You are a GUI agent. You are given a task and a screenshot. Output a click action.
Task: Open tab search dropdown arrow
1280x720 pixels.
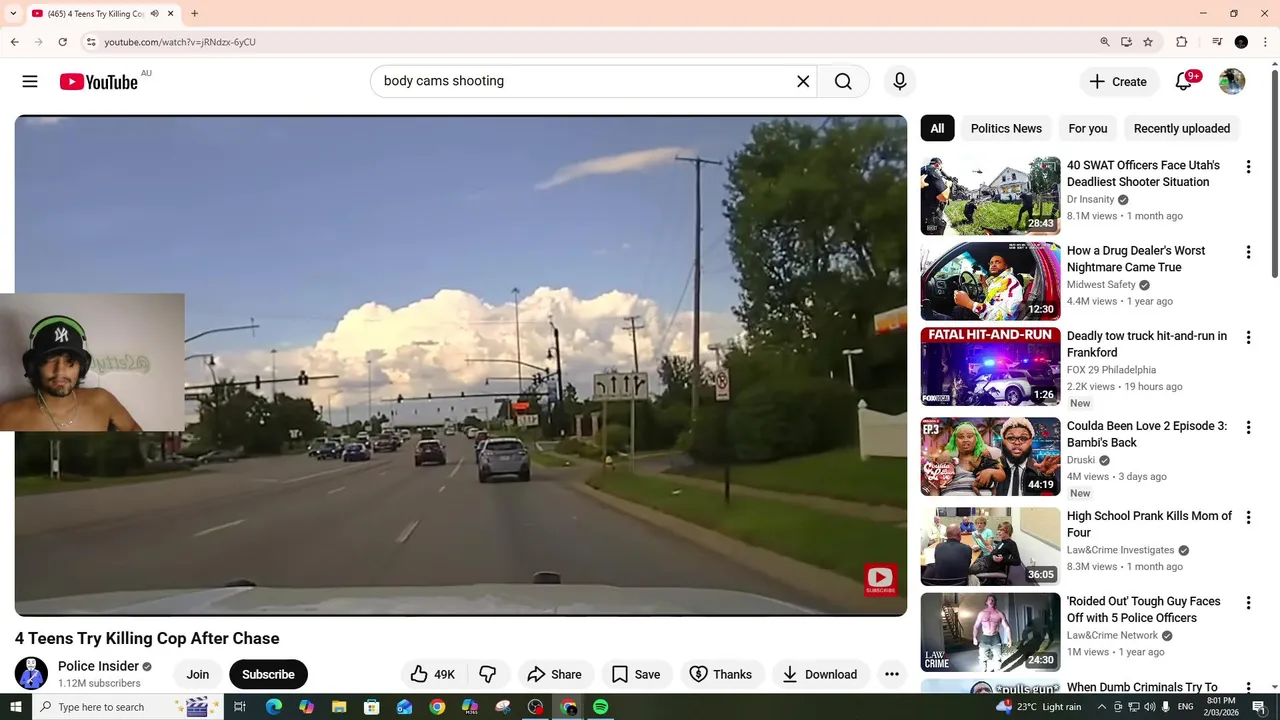coord(13,14)
